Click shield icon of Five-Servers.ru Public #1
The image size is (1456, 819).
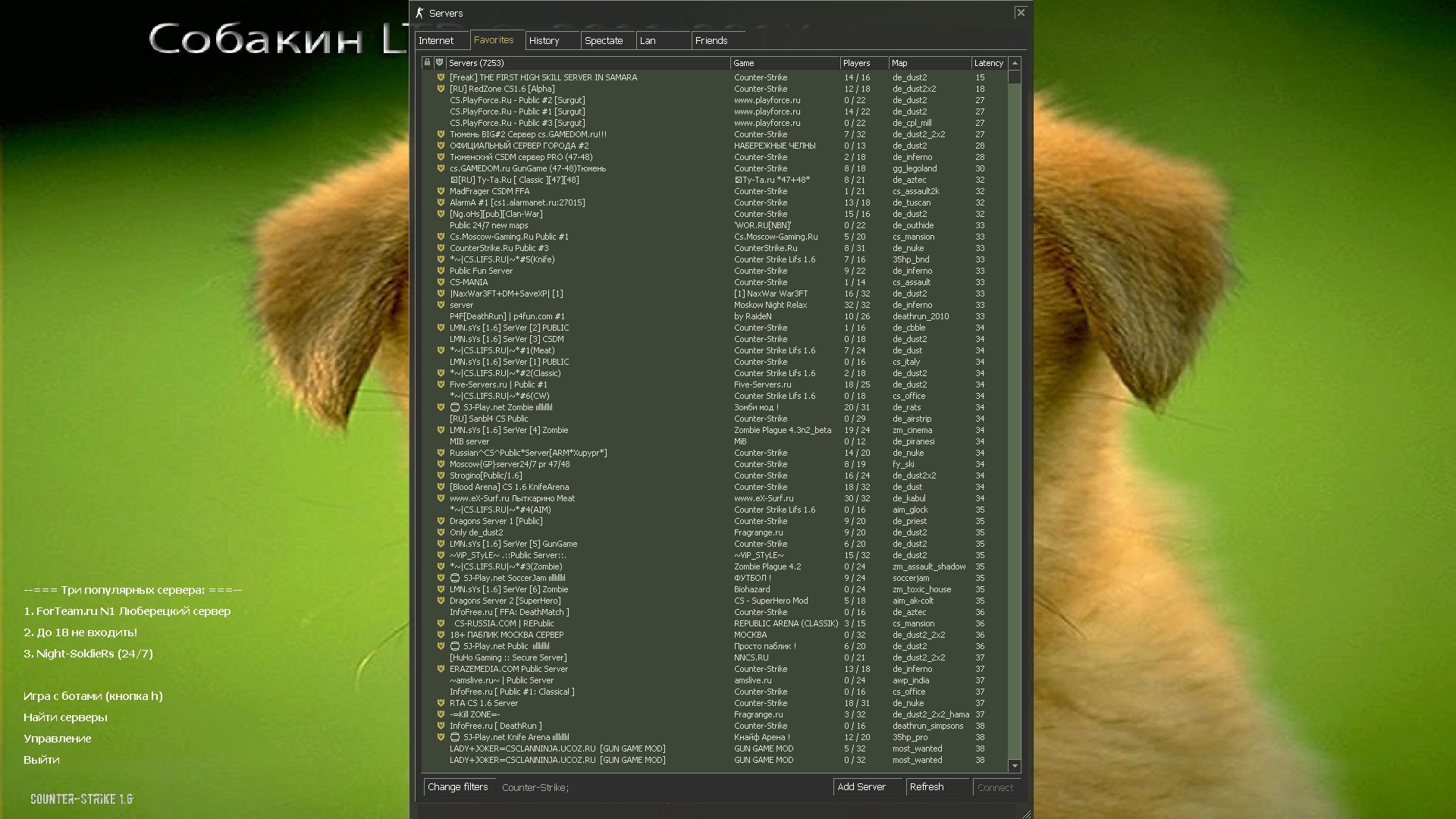click(x=441, y=384)
